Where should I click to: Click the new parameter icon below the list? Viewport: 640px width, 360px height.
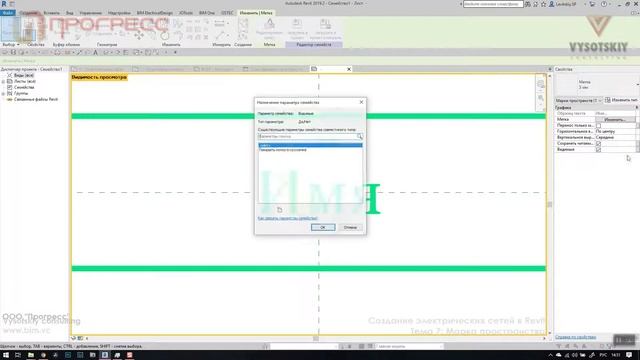280,210
